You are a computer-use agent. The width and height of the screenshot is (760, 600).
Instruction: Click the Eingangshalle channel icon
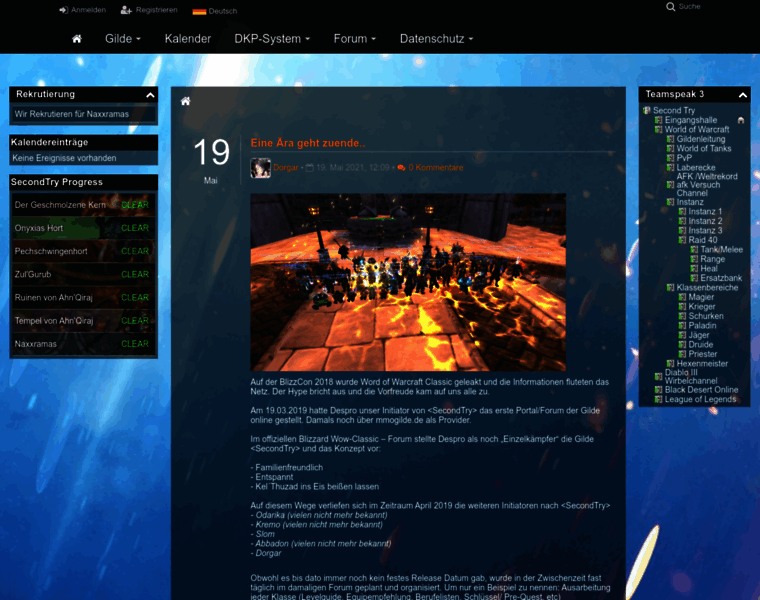pos(658,120)
